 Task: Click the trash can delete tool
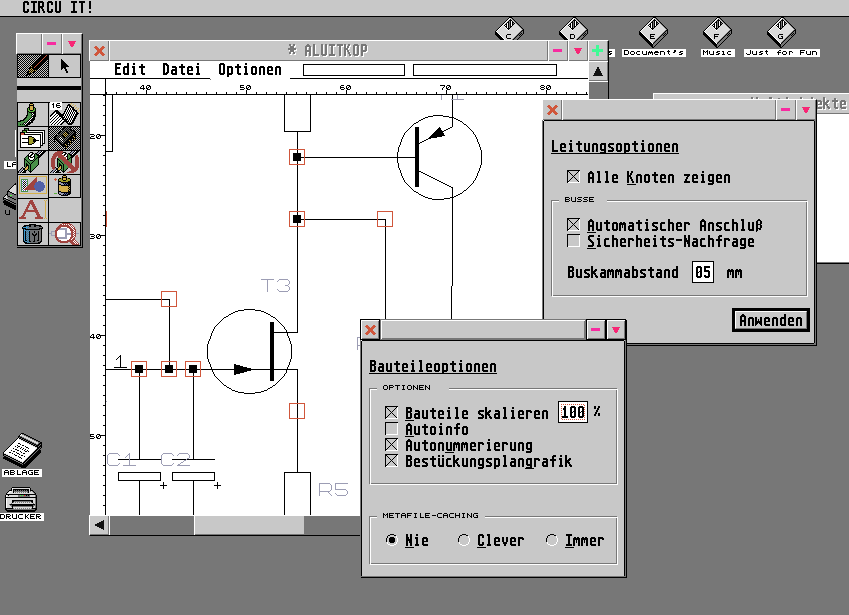point(33,234)
